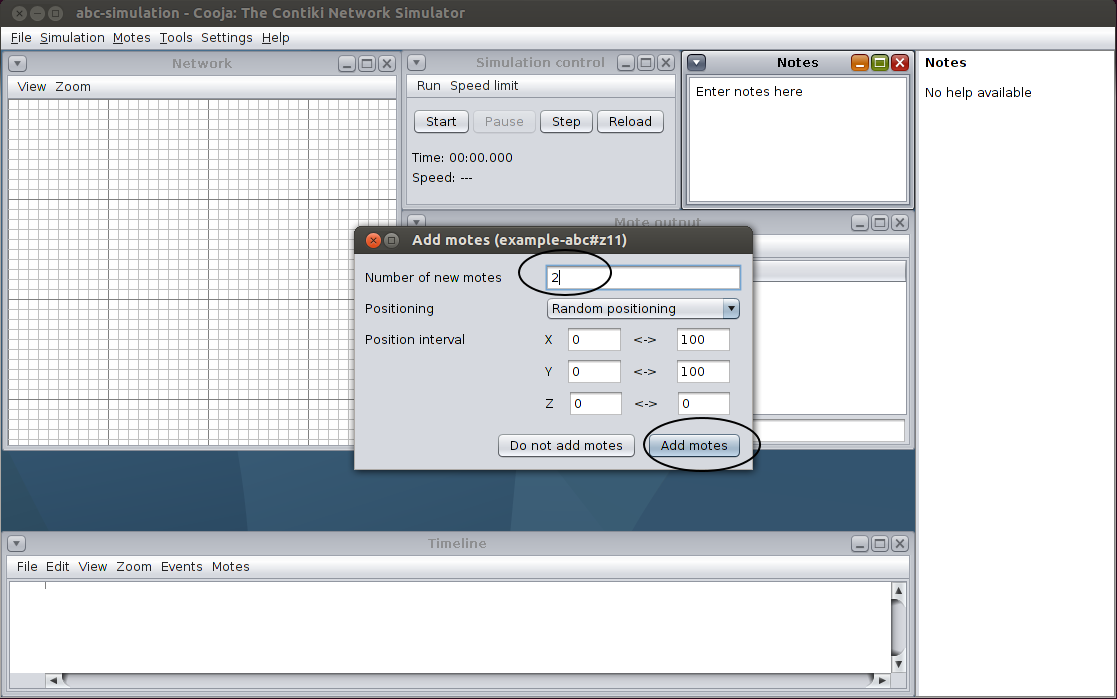Open Timeline Edit menu
Screen dimensions: 1117x699
coord(57,566)
